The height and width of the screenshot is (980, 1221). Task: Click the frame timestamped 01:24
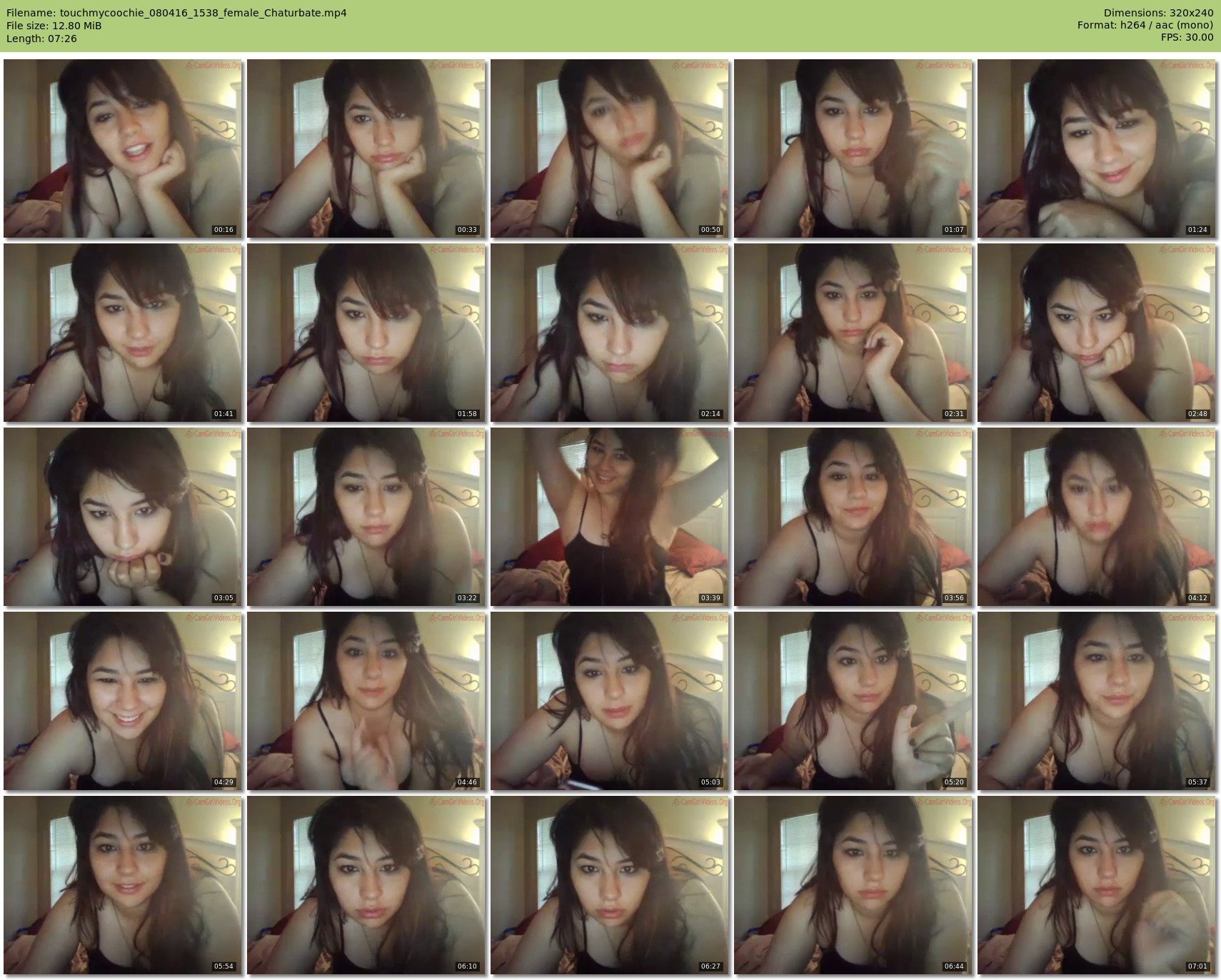1097,148
